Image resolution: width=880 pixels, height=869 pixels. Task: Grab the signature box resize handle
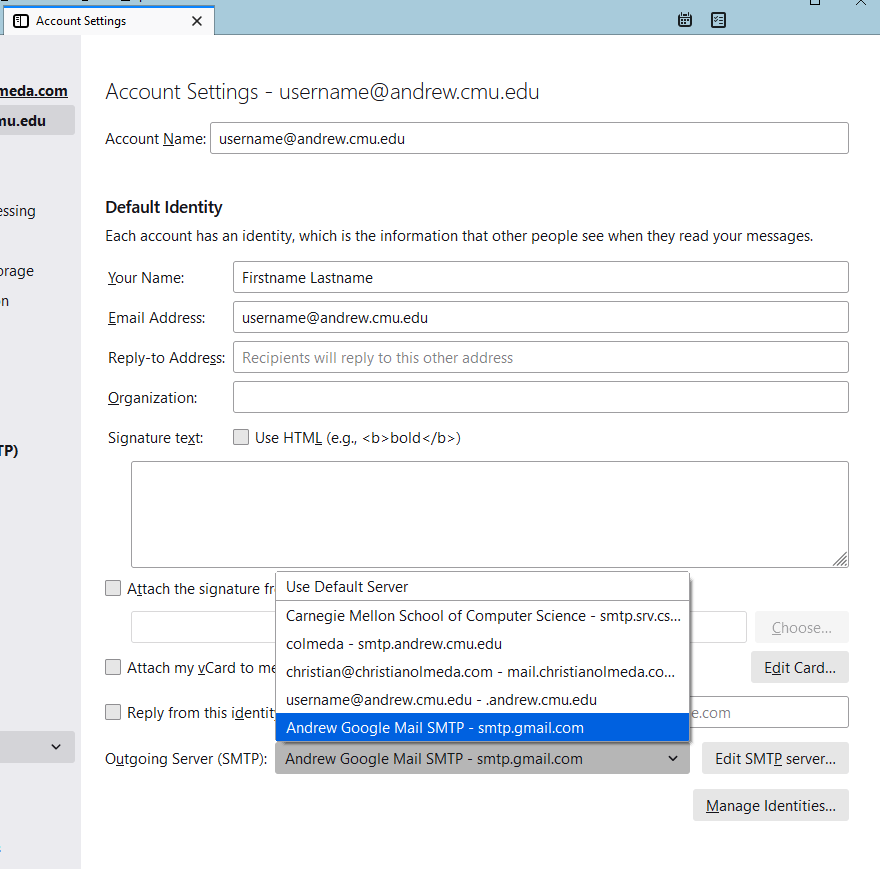pyautogui.click(x=840, y=559)
